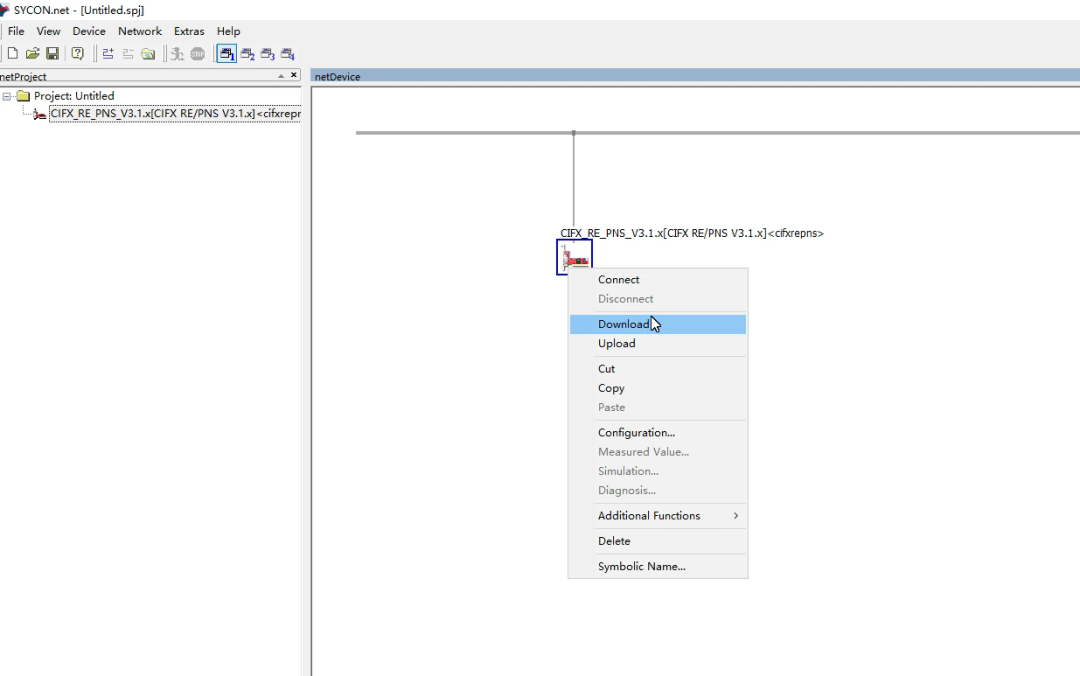
Task: Collapse the netProject panel with its arrow
Action: tap(281, 76)
